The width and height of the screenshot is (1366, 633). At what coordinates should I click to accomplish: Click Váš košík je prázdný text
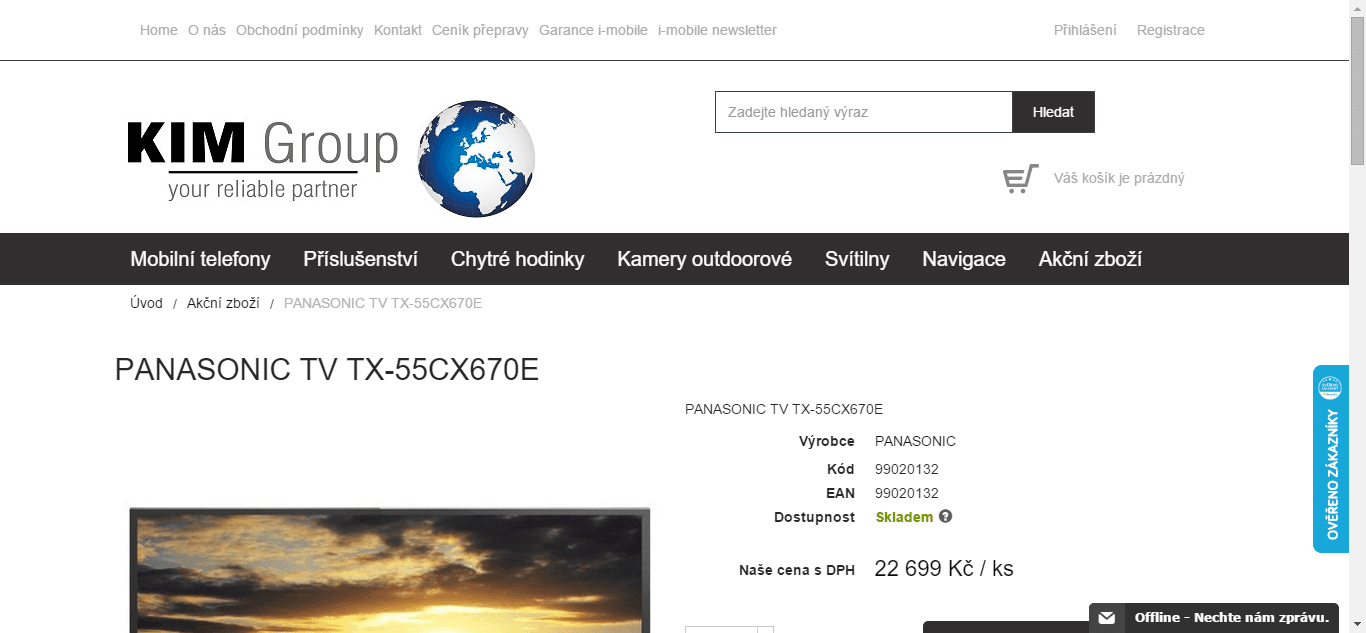1119,178
